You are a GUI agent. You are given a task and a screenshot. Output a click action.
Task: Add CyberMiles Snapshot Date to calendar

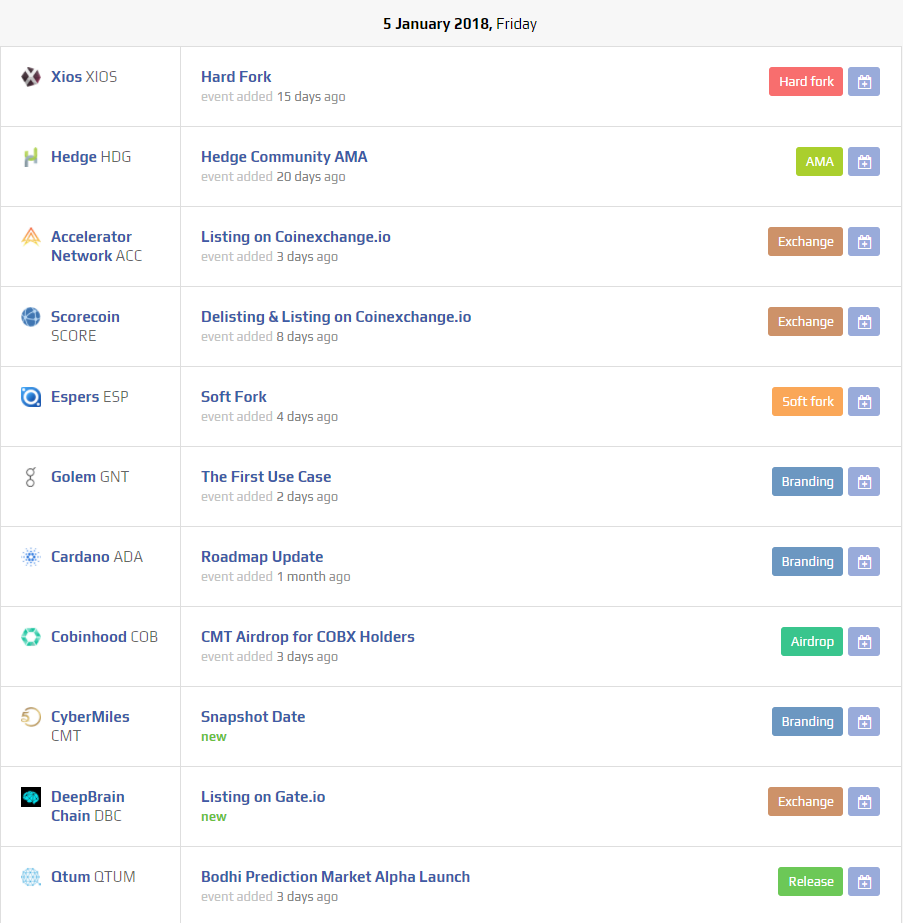click(x=864, y=722)
